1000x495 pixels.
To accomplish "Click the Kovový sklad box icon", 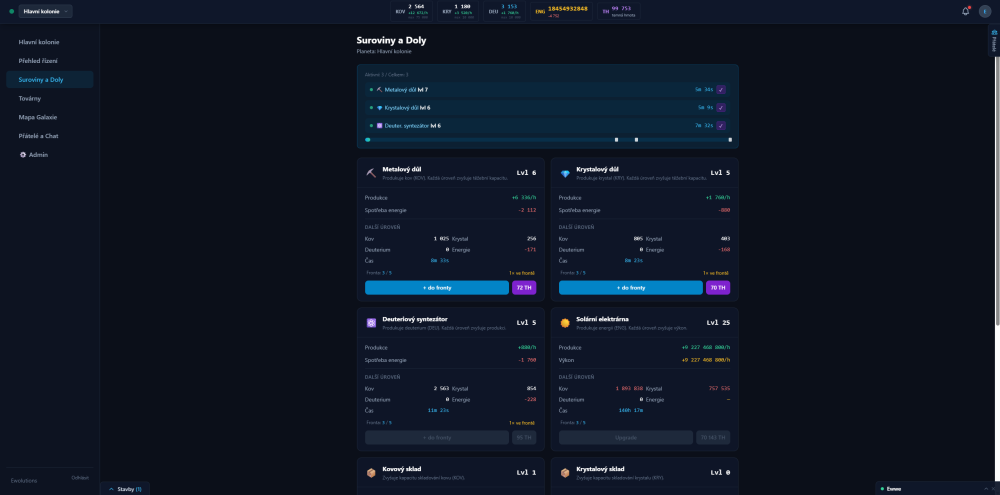I will coord(371,473).
